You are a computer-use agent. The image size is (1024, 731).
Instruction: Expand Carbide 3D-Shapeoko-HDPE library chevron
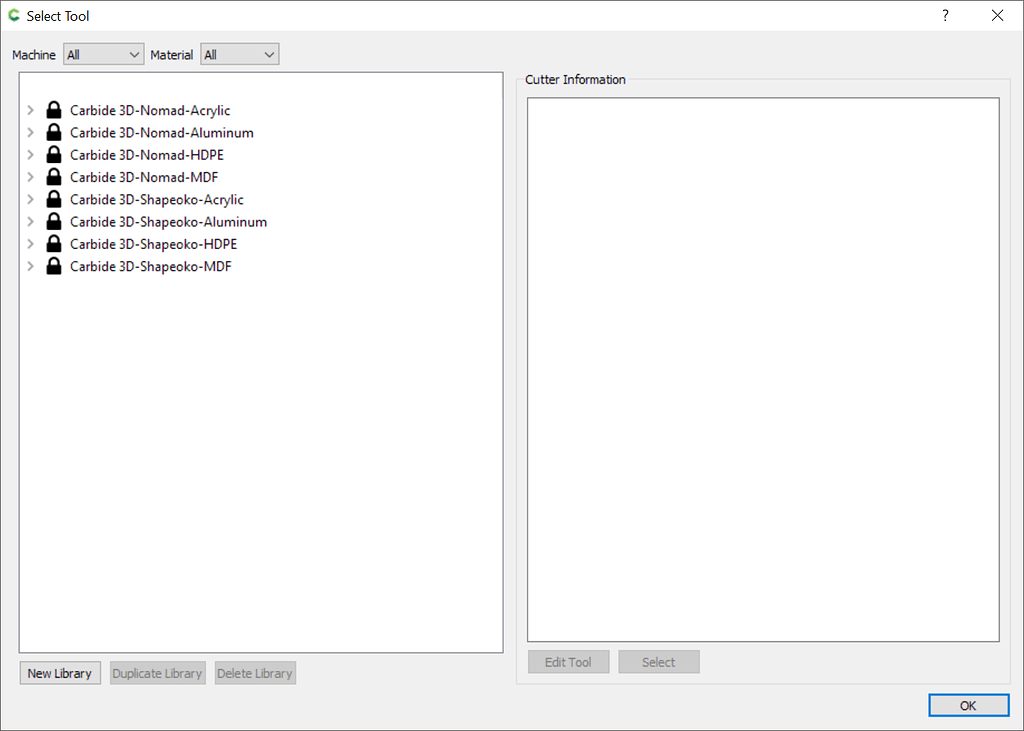[30, 244]
